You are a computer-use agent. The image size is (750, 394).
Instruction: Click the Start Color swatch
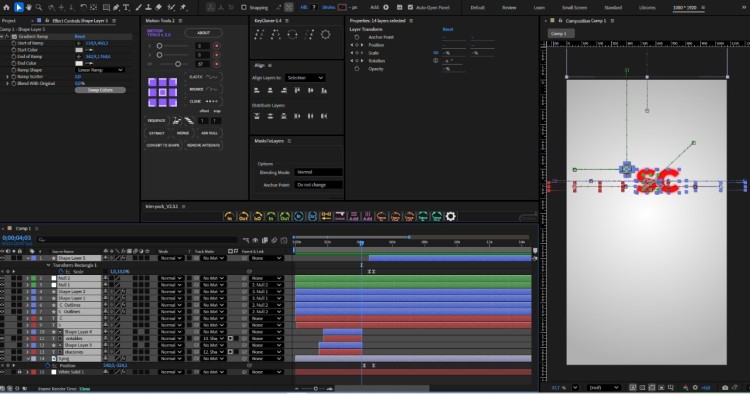(x=79, y=50)
